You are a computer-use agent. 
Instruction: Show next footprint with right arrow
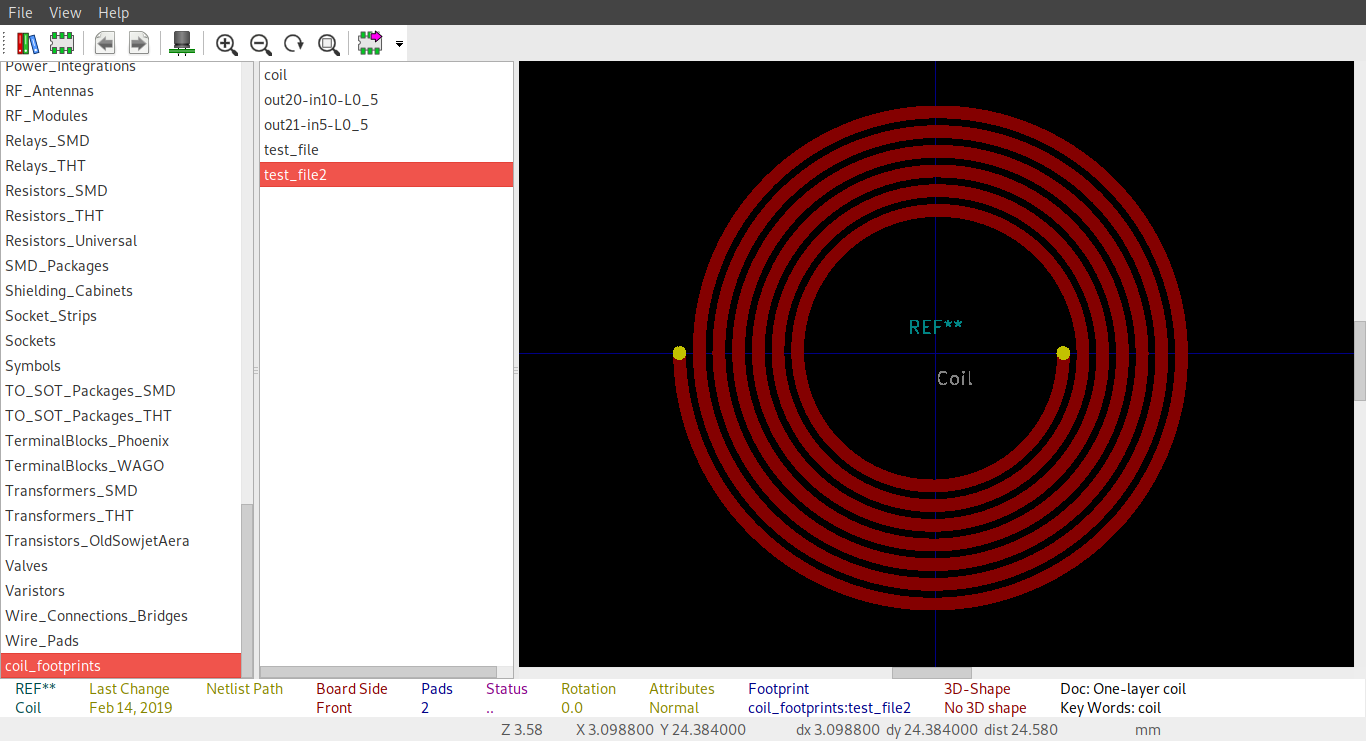(139, 43)
